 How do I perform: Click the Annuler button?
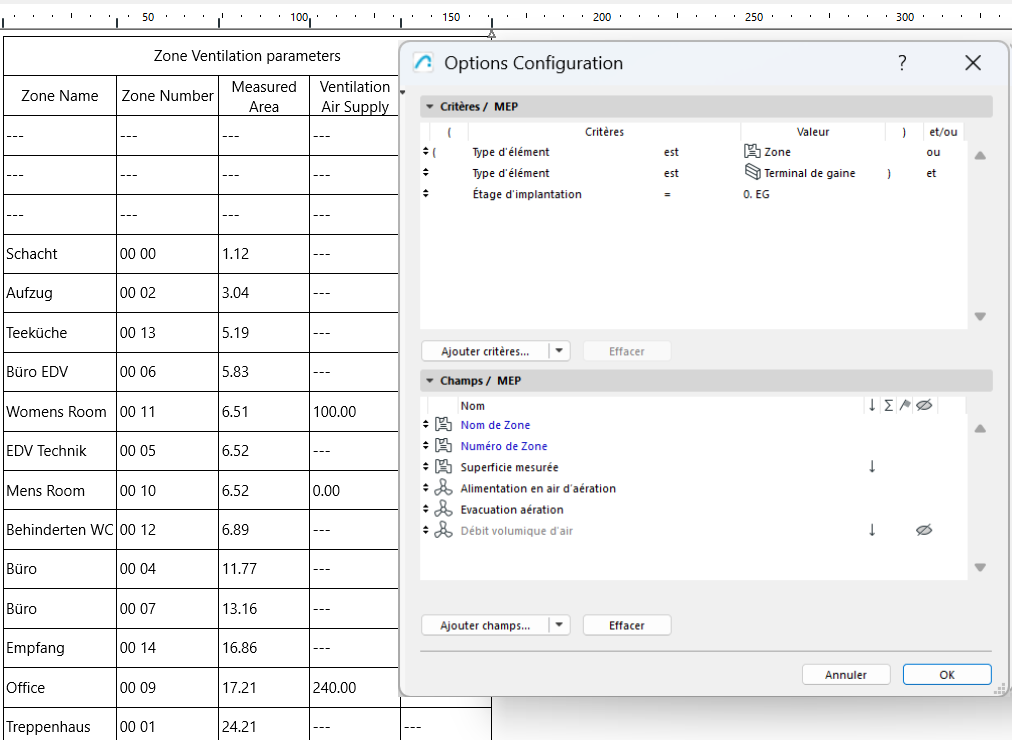point(845,674)
